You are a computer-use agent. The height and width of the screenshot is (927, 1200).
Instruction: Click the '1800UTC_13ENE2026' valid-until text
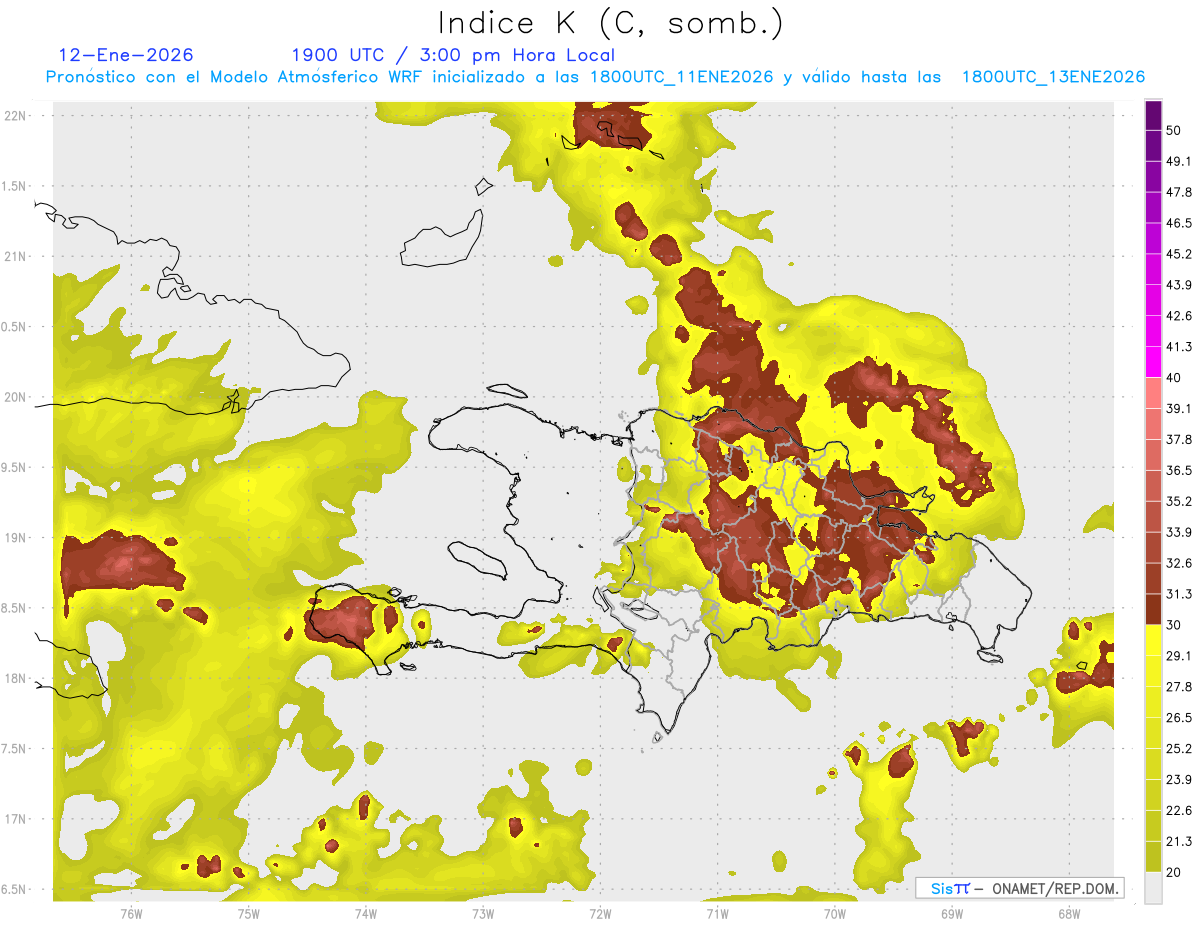[x=1052, y=77]
